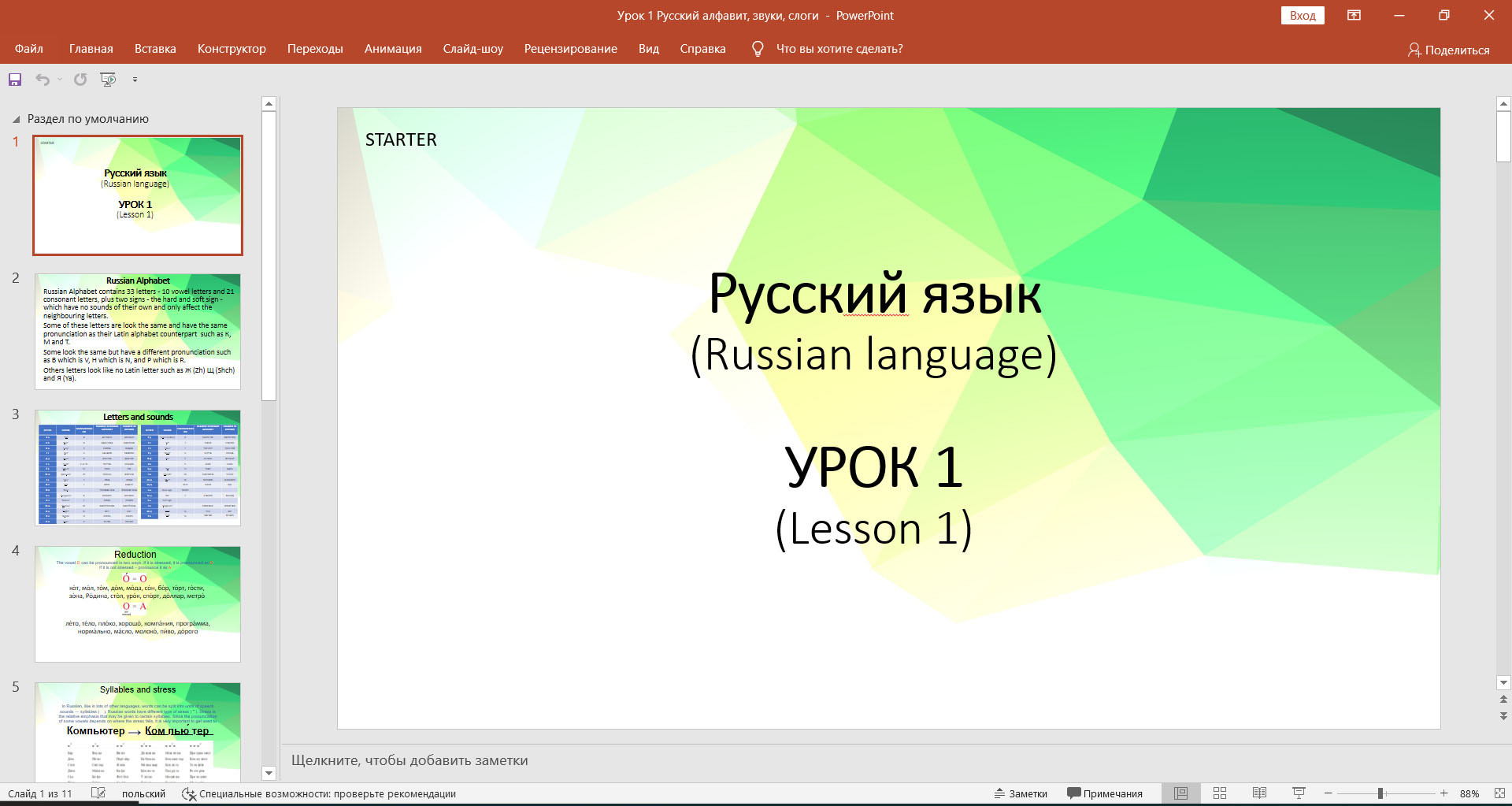Toggle Normal view button in status bar

pos(1180,793)
